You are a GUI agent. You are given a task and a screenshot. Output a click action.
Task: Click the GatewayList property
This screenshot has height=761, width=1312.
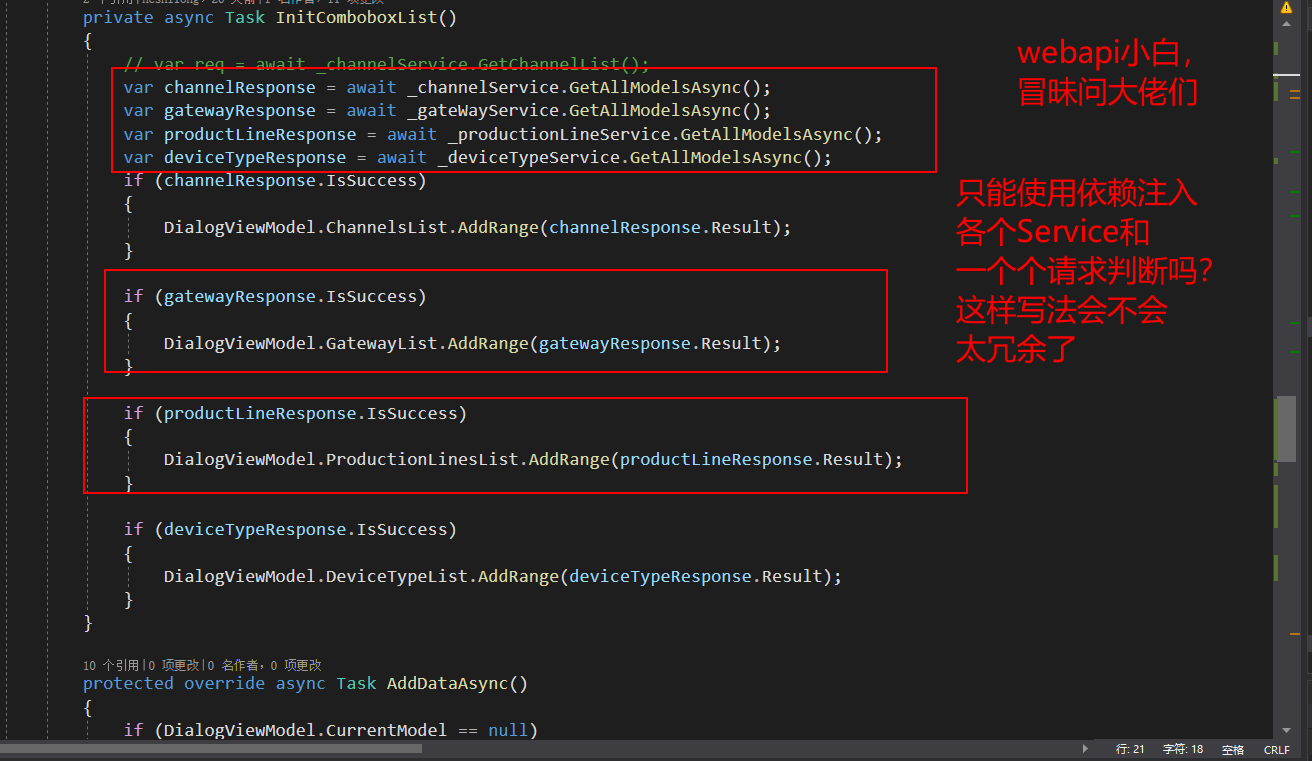(382, 344)
